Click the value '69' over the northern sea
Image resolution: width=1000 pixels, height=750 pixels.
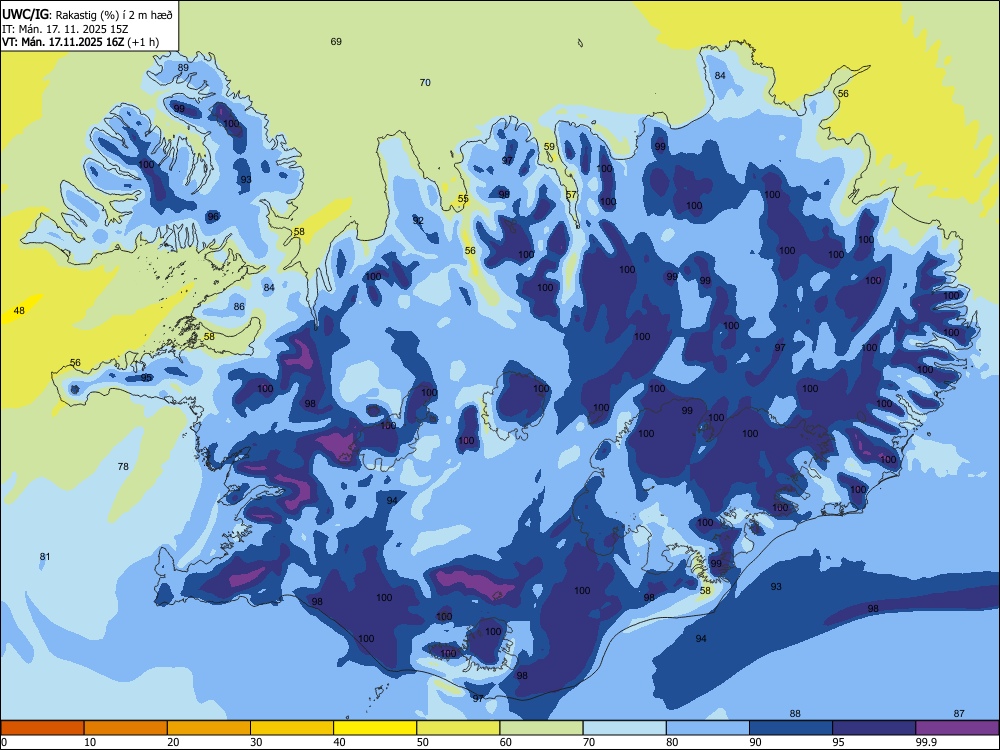[x=336, y=41]
